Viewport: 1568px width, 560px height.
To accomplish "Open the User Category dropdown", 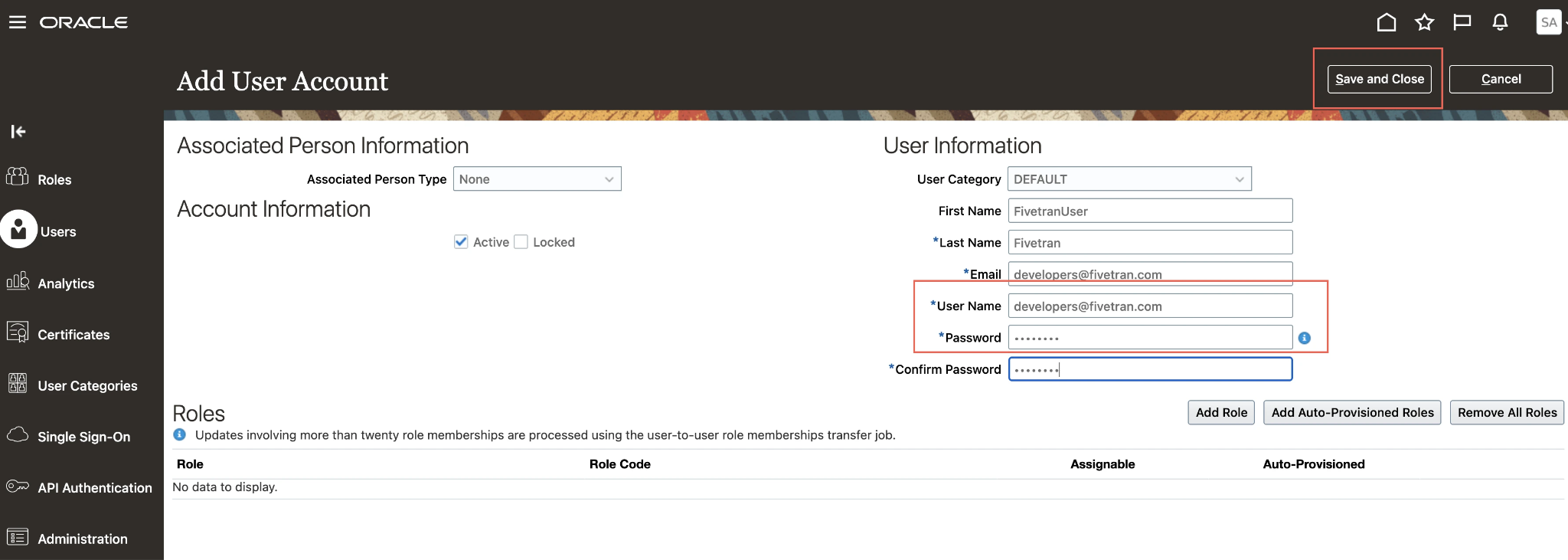I will [x=1129, y=179].
